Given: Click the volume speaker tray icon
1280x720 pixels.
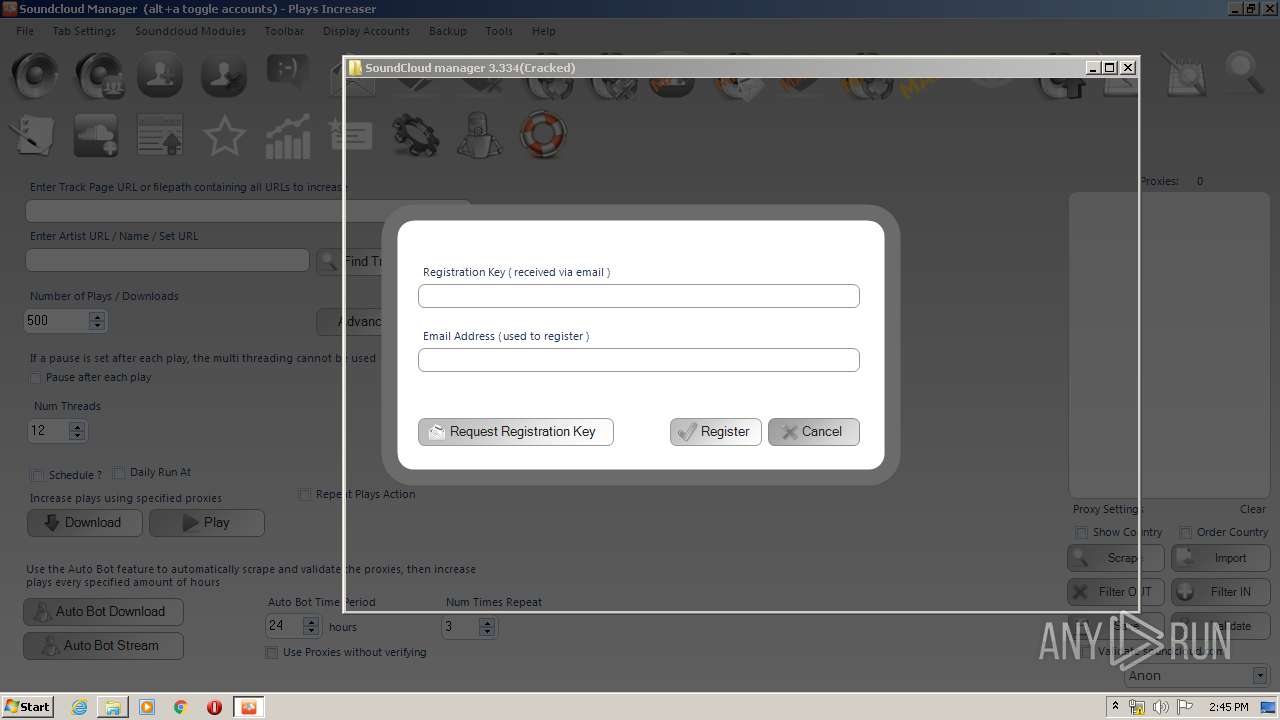Looking at the screenshot, I should [1160, 707].
